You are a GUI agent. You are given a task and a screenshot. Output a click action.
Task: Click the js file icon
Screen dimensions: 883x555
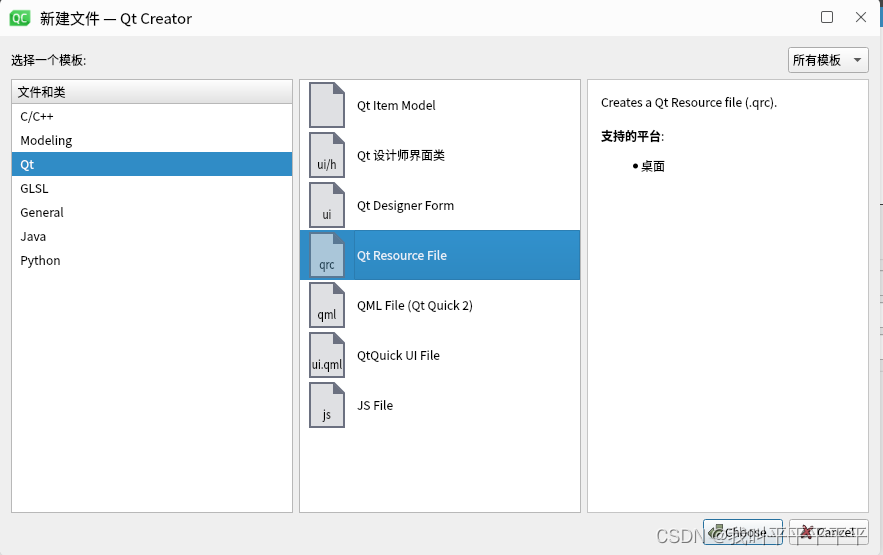327,405
